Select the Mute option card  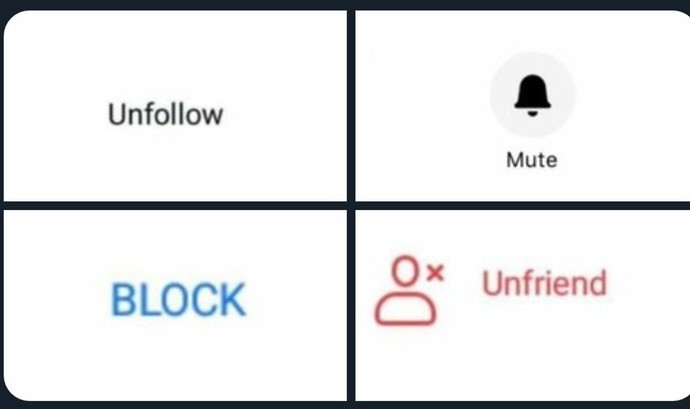click(522, 106)
